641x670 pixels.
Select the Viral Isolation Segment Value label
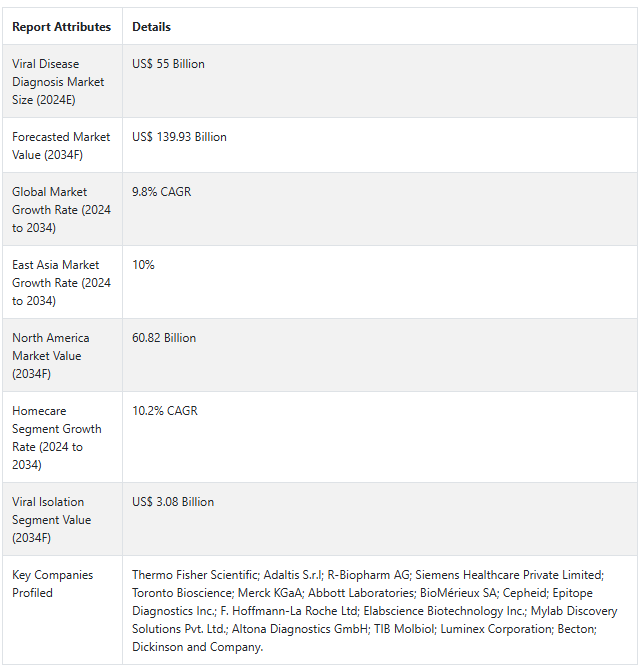pyautogui.click(x=52, y=520)
